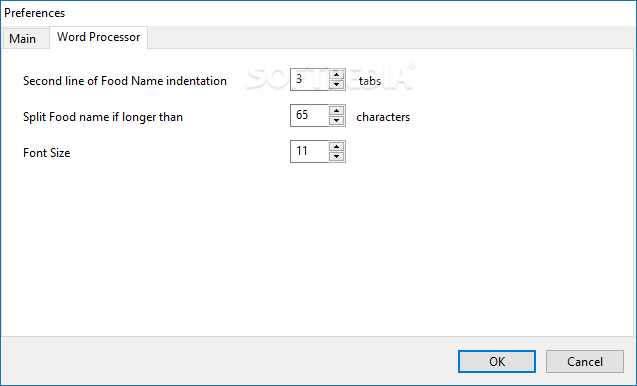Click the Preferences window title
This screenshot has height=386, width=637.
[35, 13]
